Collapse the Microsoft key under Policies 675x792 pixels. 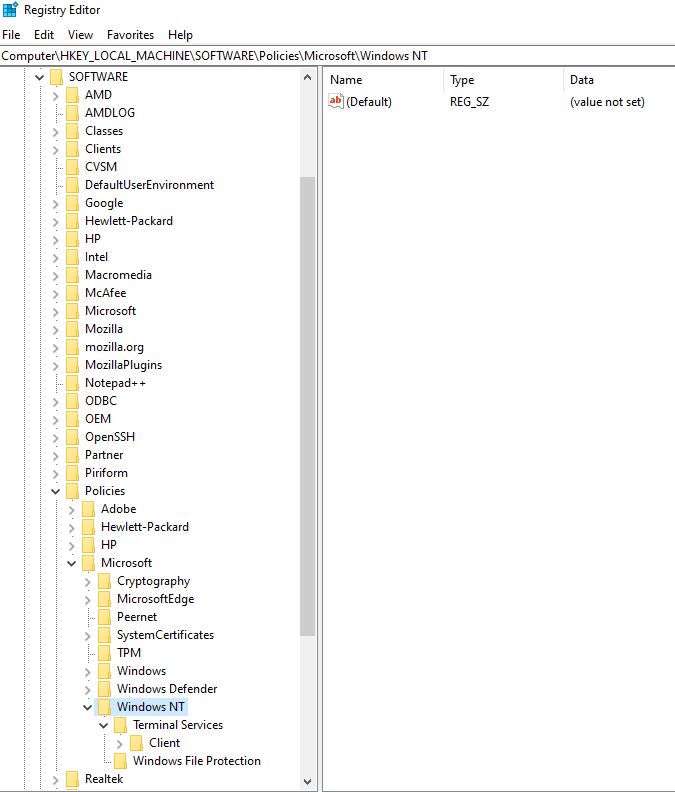[x=72, y=563]
